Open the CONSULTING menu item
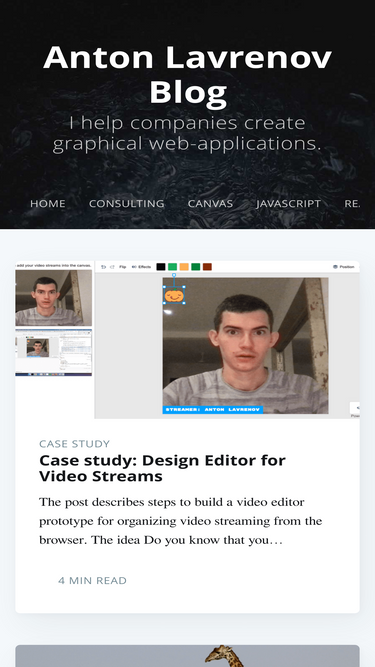 tap(126, 204)
